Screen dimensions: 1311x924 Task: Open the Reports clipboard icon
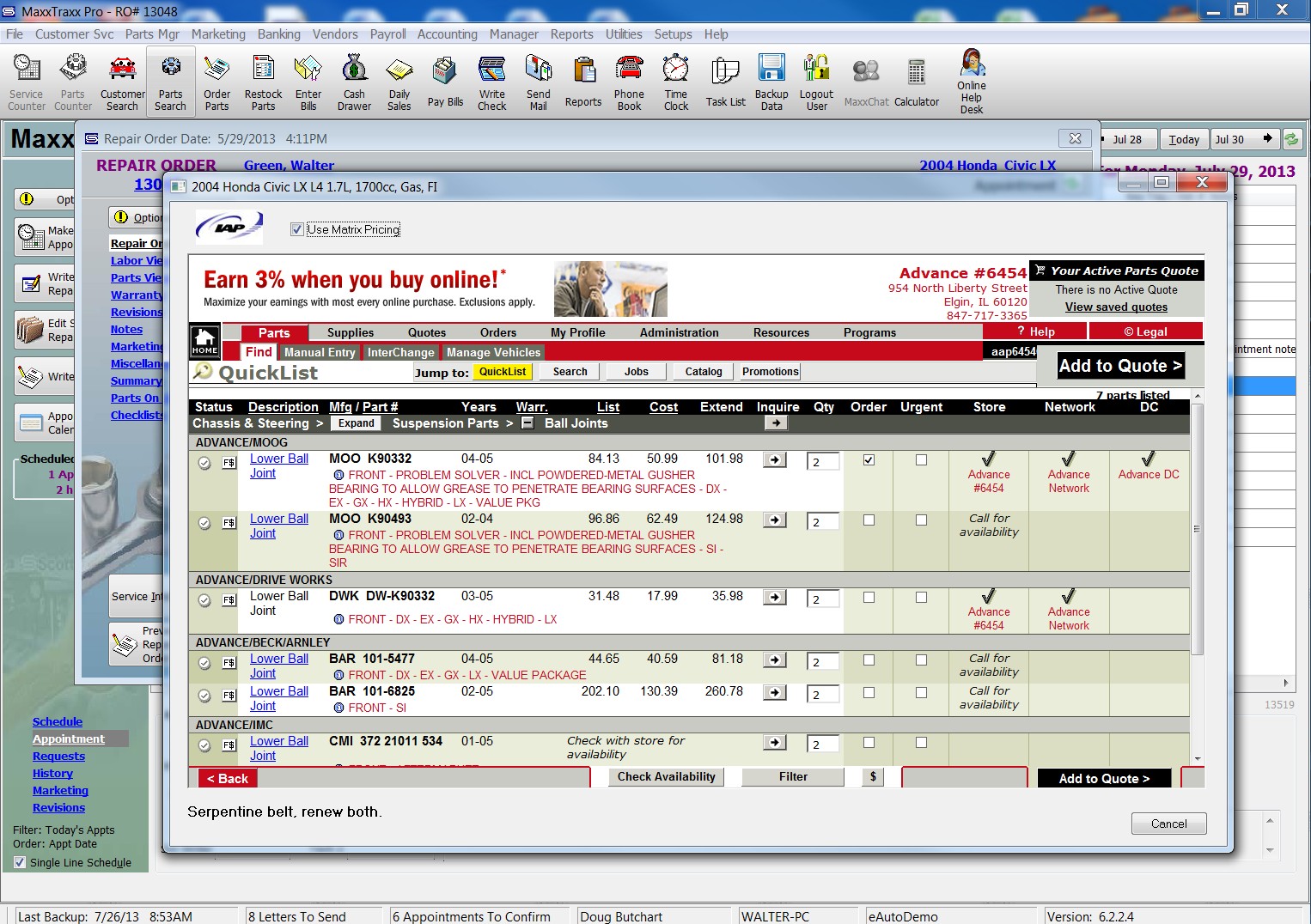pos(583,82)
